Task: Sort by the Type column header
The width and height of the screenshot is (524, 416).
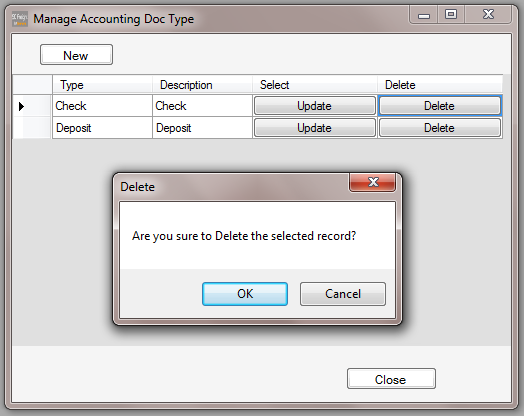Action: (102, 85)
